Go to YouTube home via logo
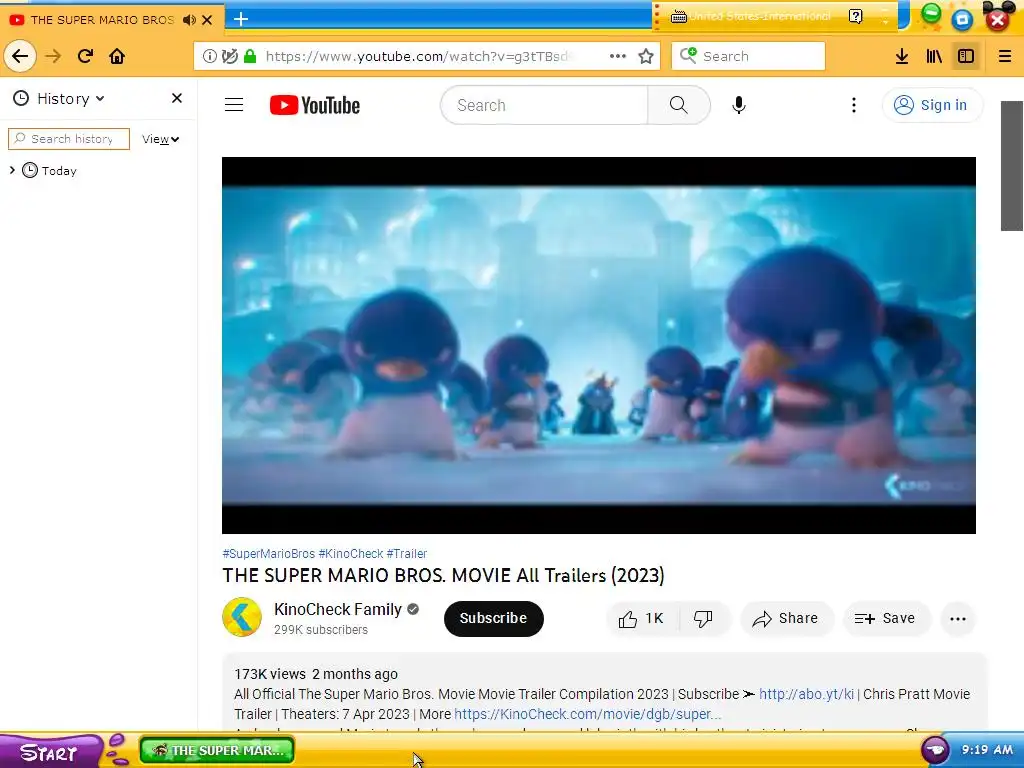The height and width of the screenshot is (768, 1024). click(315, 105)
